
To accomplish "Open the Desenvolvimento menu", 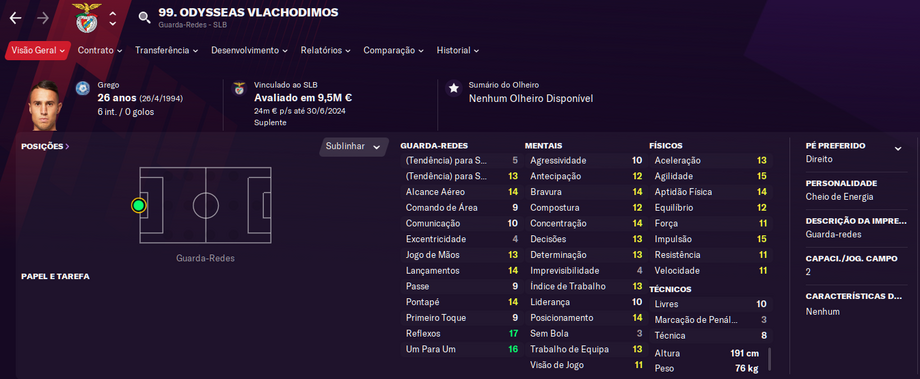I will tap(249, 50).
